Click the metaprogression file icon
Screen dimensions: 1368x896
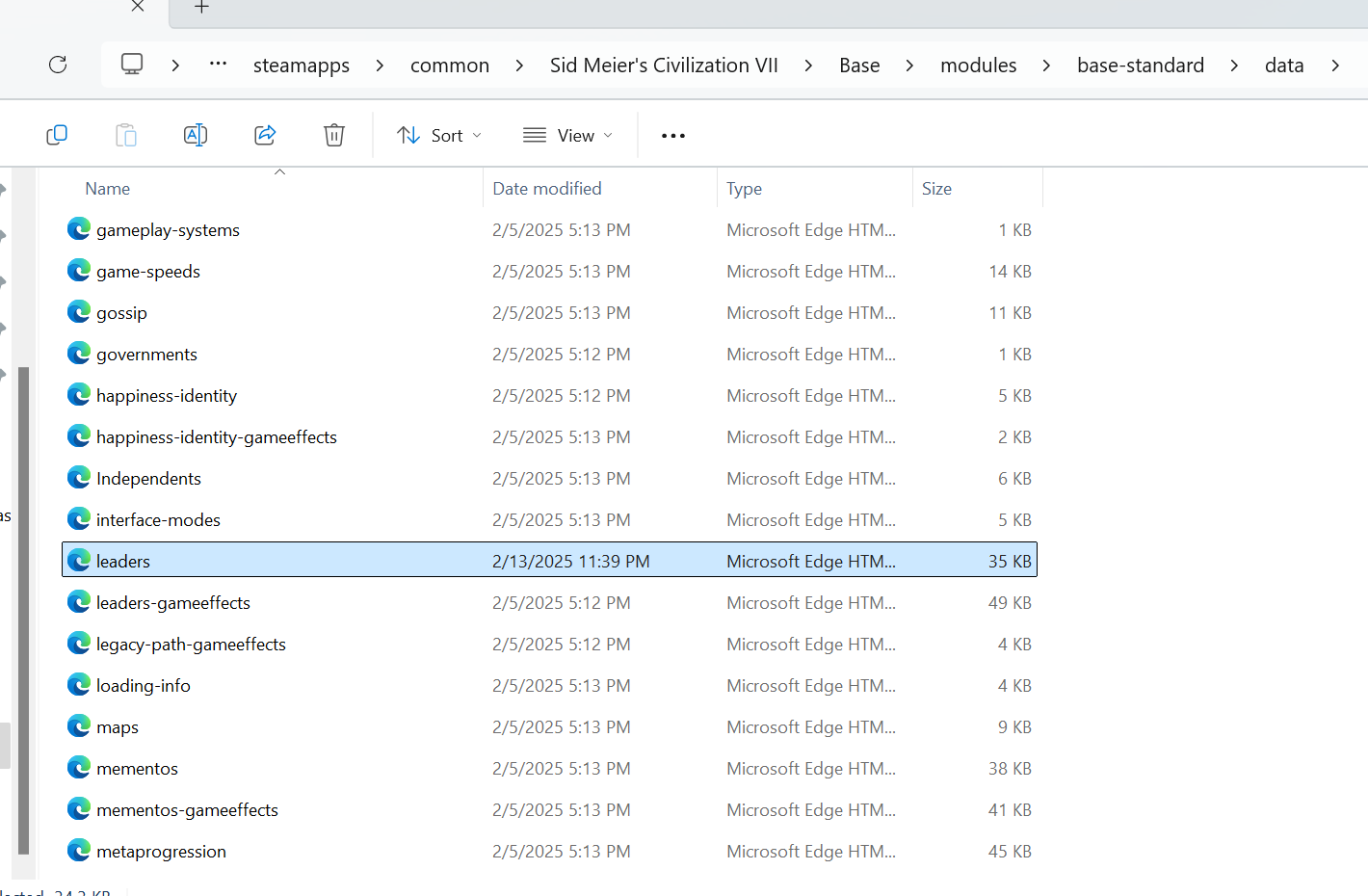[79, 851]
